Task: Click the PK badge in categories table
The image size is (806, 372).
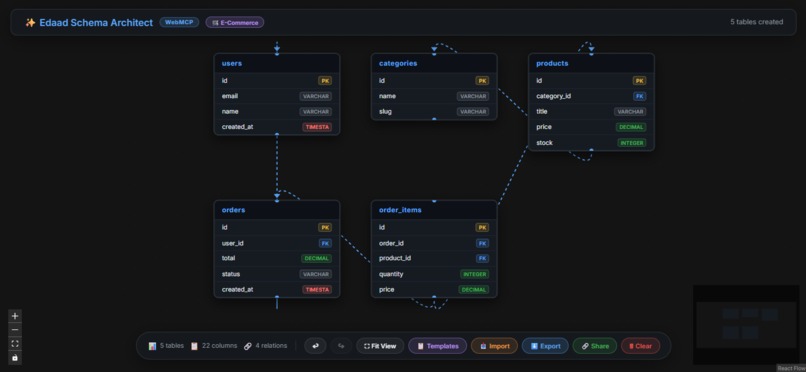Action: (x=482, y=81)
